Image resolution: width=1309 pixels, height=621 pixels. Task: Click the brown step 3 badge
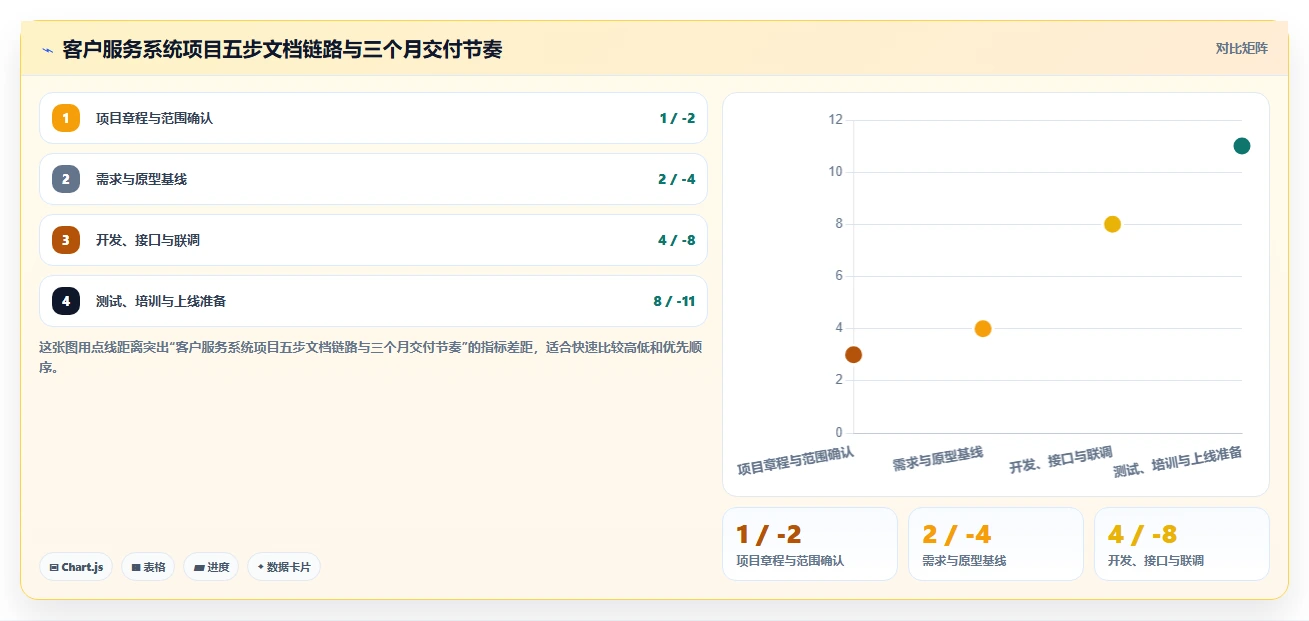tap(66, 240)
